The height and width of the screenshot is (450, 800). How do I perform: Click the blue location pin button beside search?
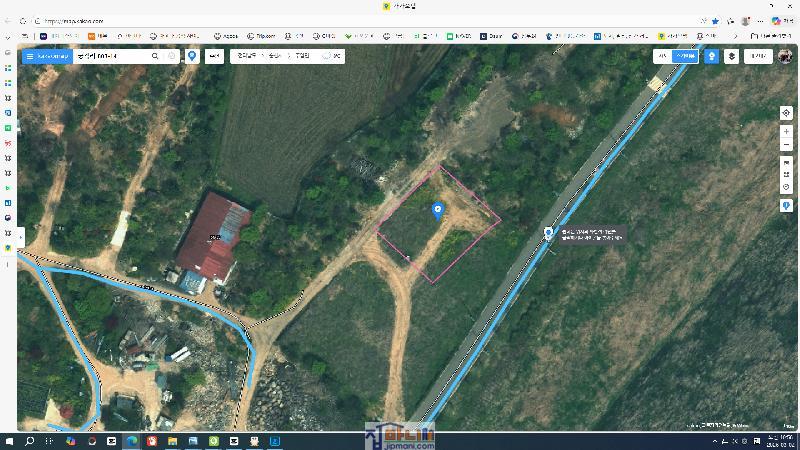192,57
